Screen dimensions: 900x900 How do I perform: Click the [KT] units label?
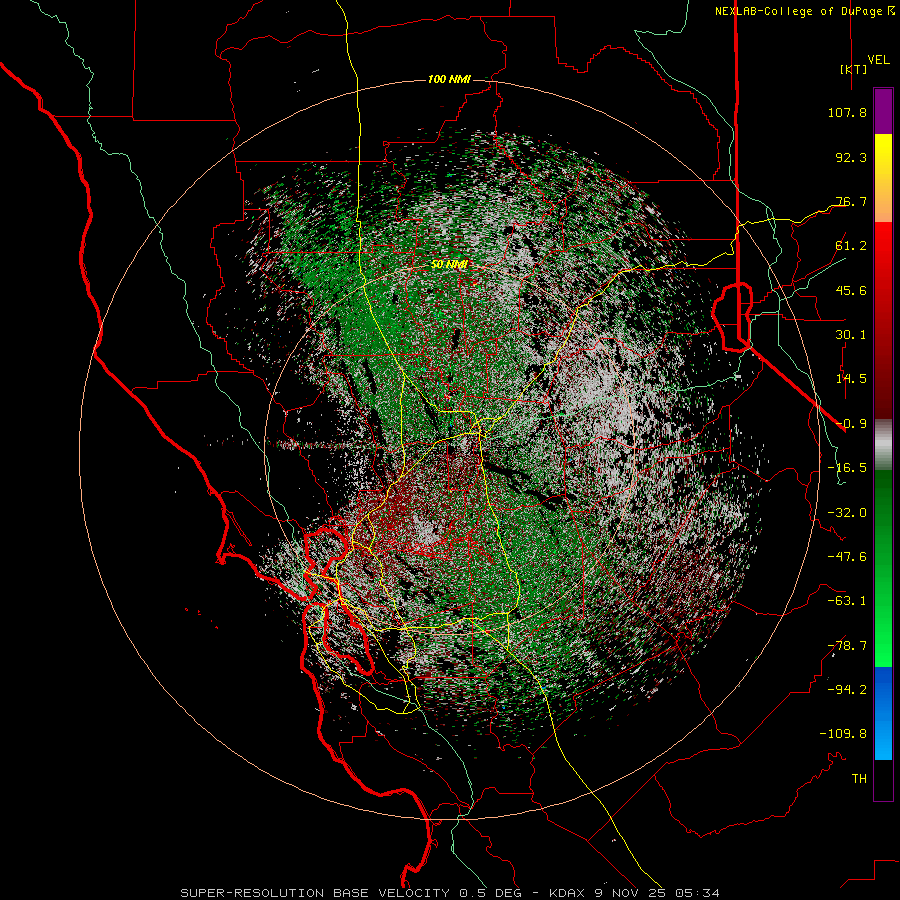point(853,69)
